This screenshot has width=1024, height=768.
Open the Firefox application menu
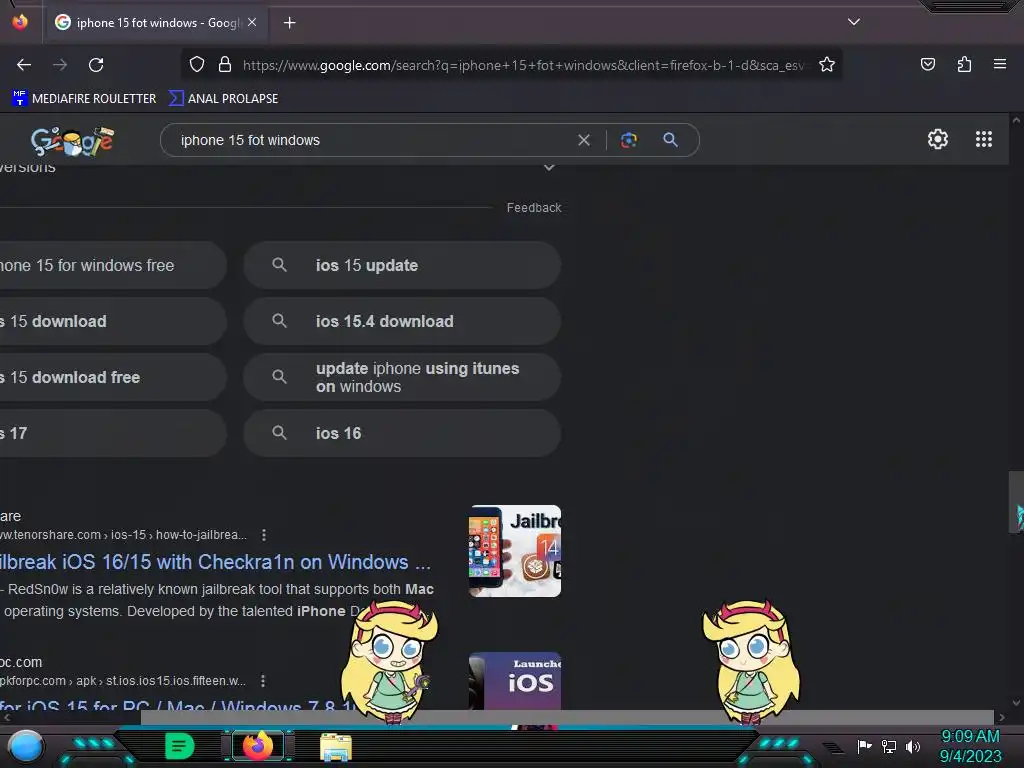coord(999,65)
